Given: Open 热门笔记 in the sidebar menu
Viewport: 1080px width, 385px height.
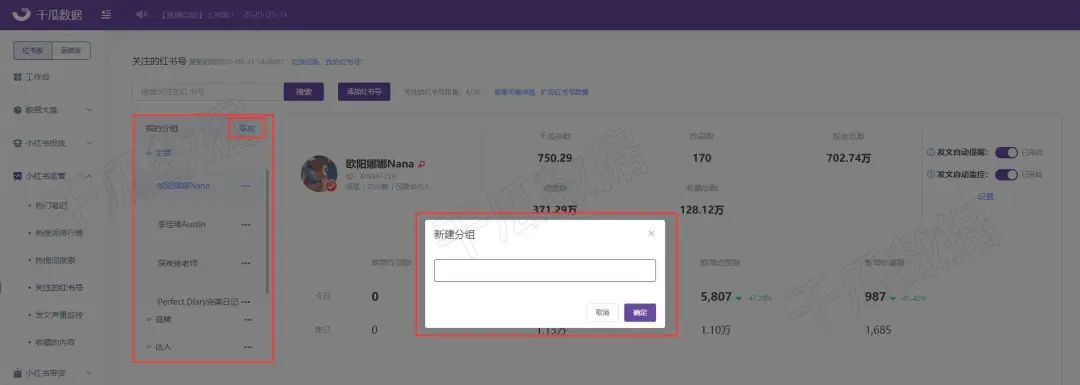Looking at the screenshot, I should (x=51, y=205).
